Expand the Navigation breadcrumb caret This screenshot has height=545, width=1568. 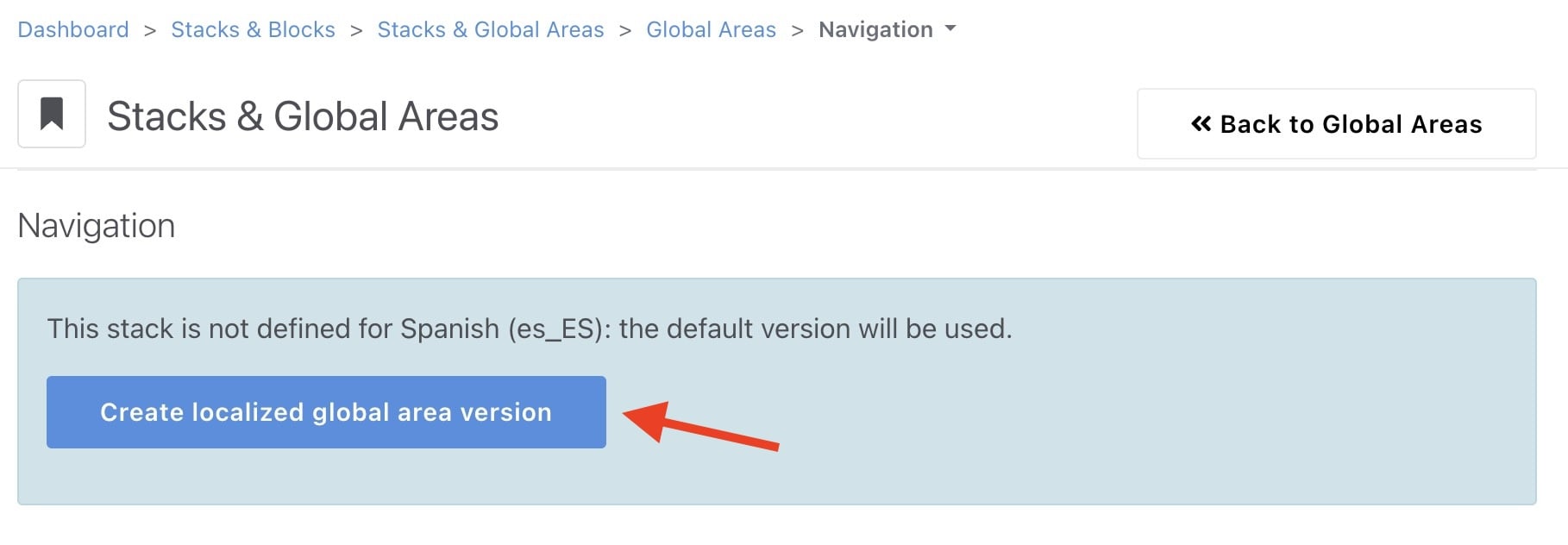click(950, 28)
